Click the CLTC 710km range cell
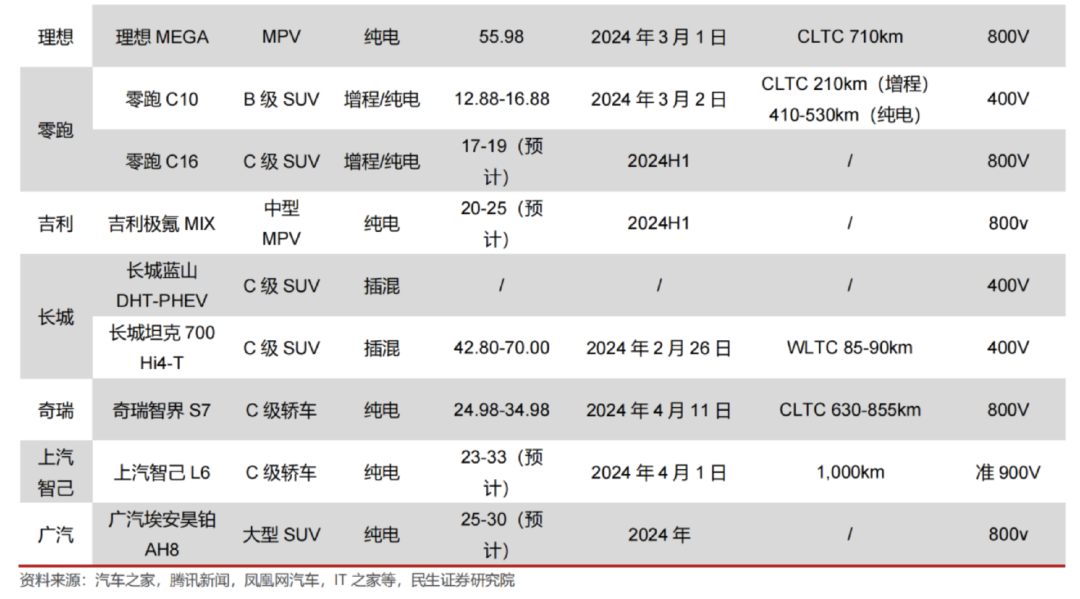Screen dimensions: 1080x599 [x=849, y=37]
